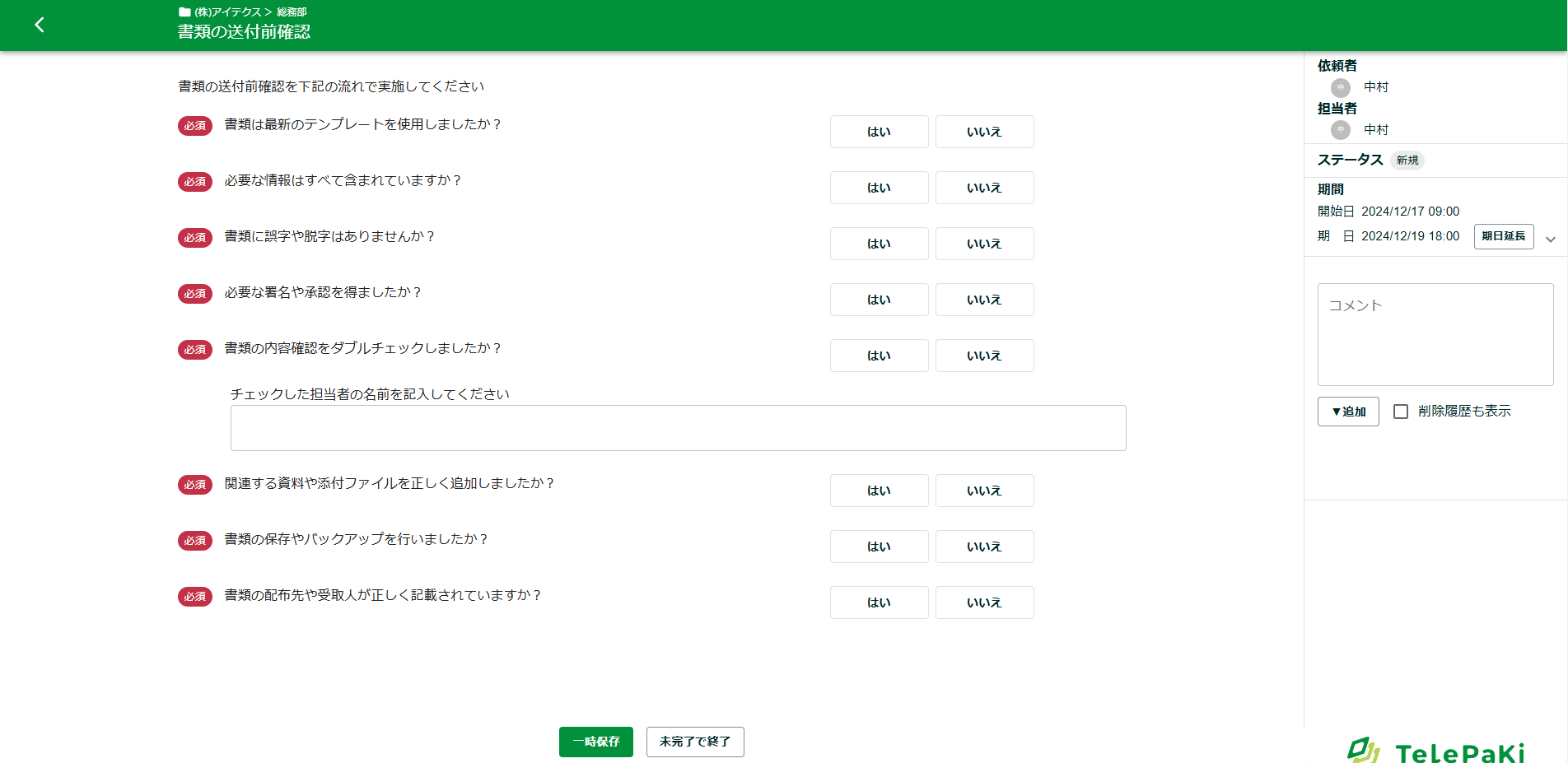Click the 一時保存 button
This screenshot has height=763, width=1568.
tap(595, 742)
